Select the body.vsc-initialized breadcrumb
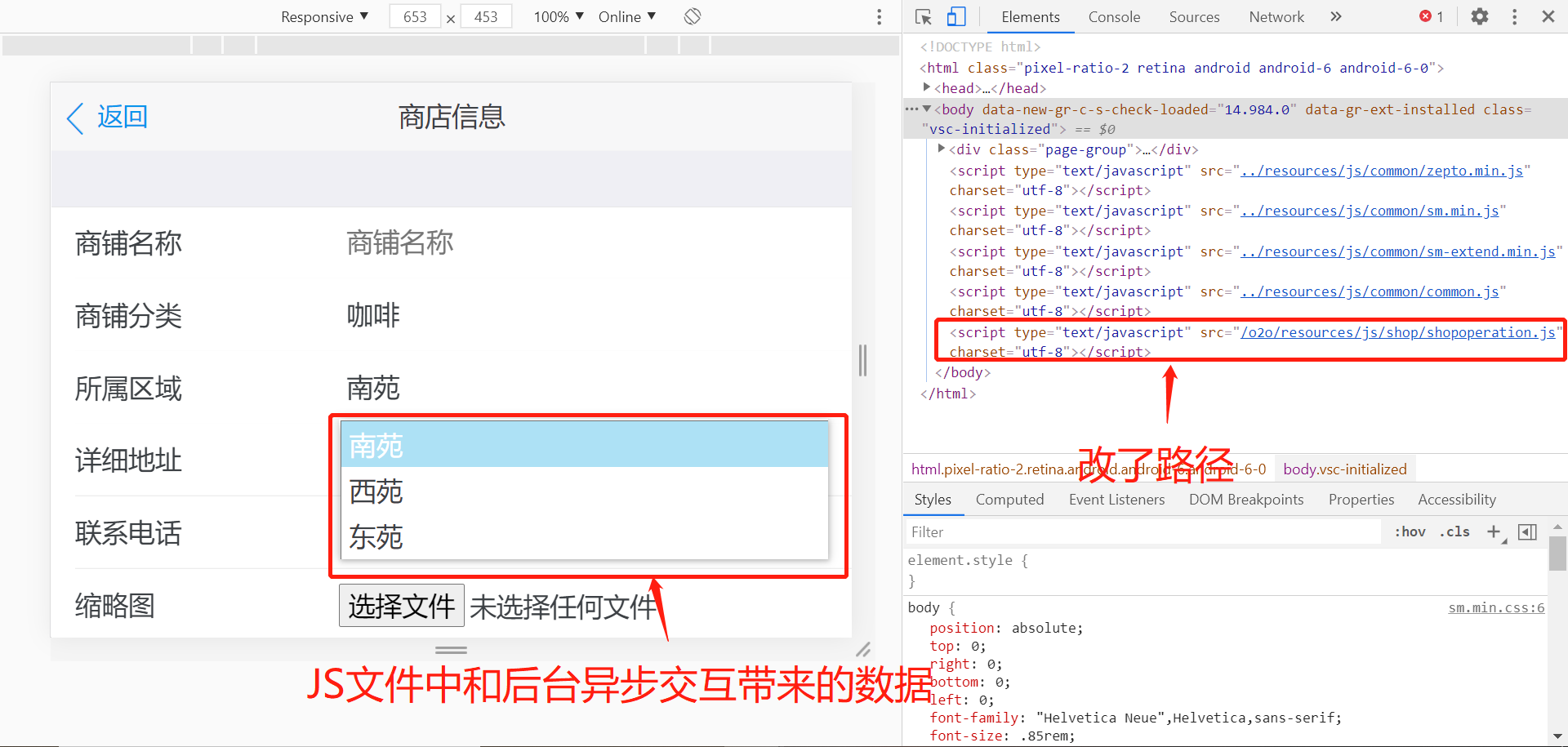Screen dimensions: 1568x747 [x=1344, y=469]
